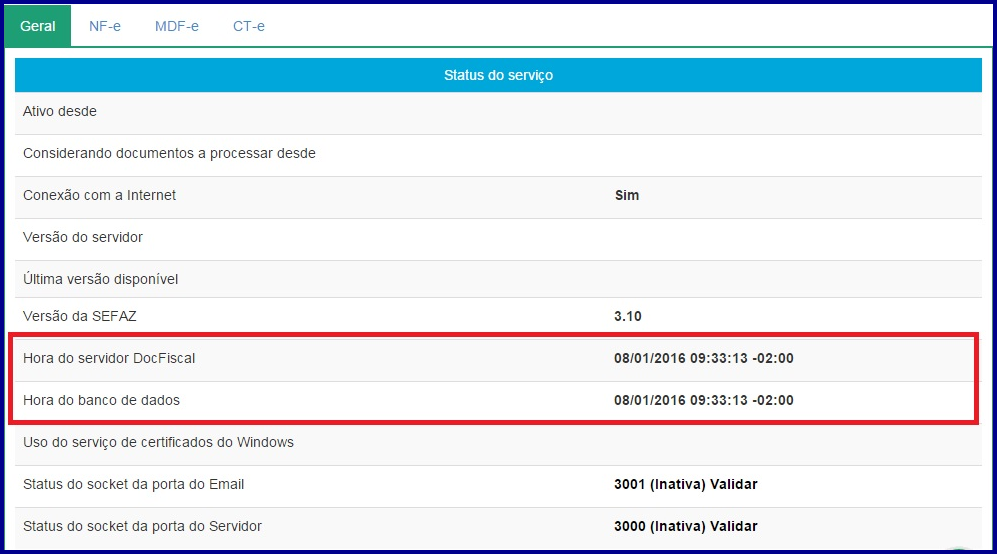The image size is (997, 554).
Task: Click the Sim internet connection value
Action: tap(627, 195)
